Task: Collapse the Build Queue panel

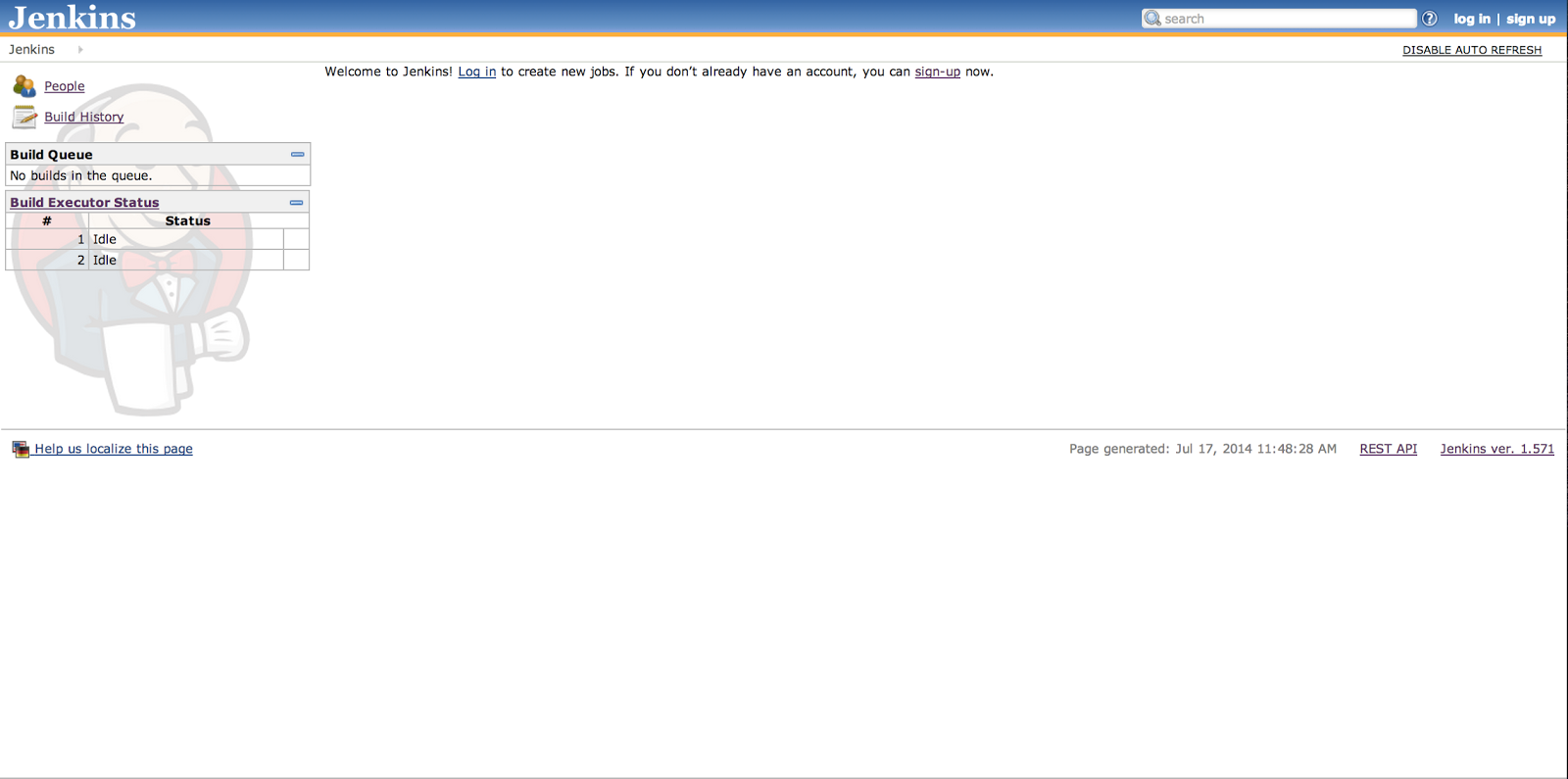Action: coord(297,155)
